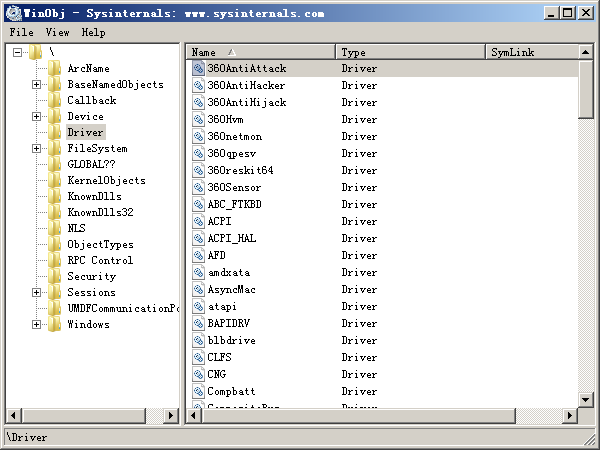Click the ArcName folder icon
The height and width of the screenshot is (450, 600).
tap(54, 68)
